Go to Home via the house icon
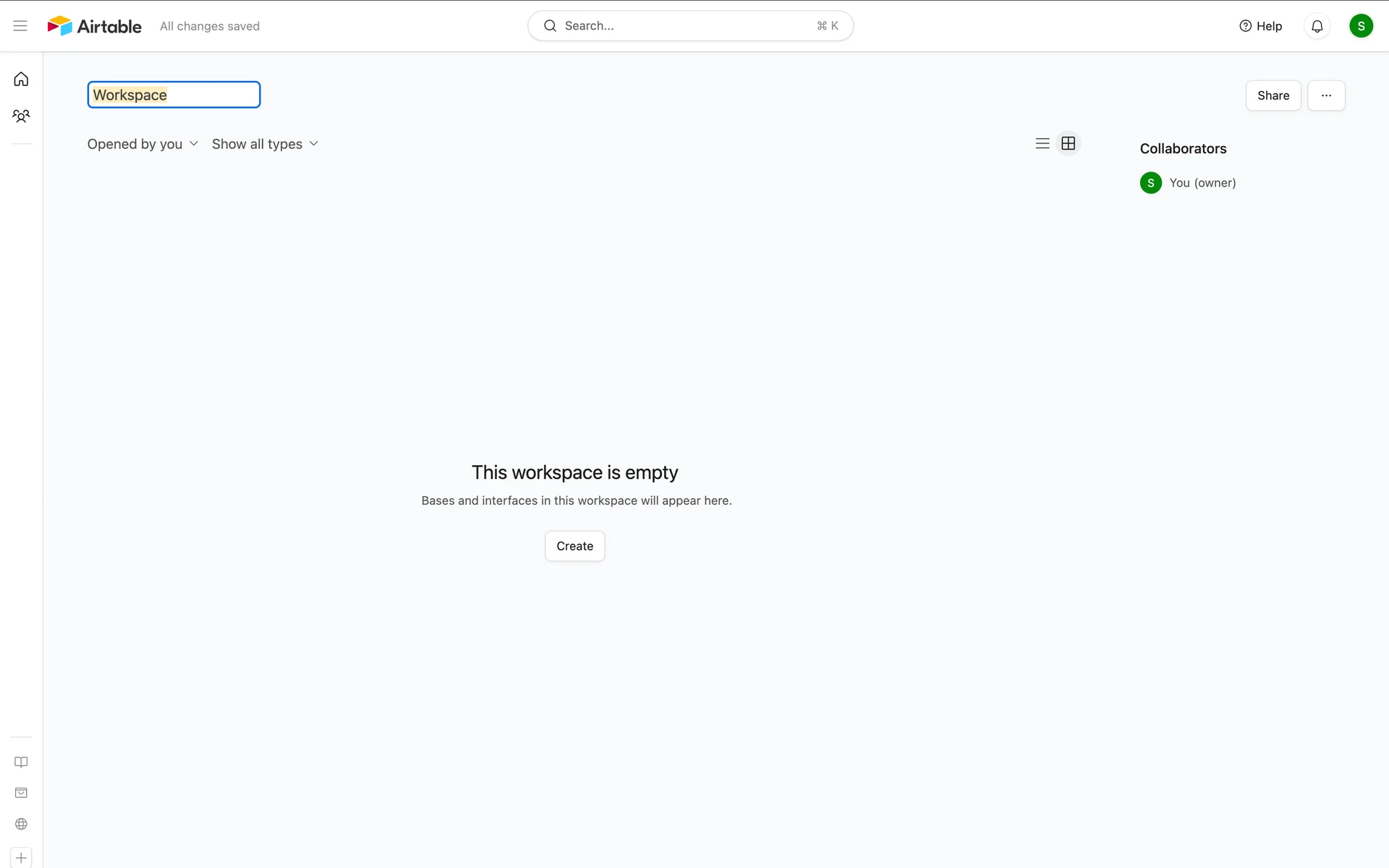This screenshot has height=868, width=1389. [21, 79]
